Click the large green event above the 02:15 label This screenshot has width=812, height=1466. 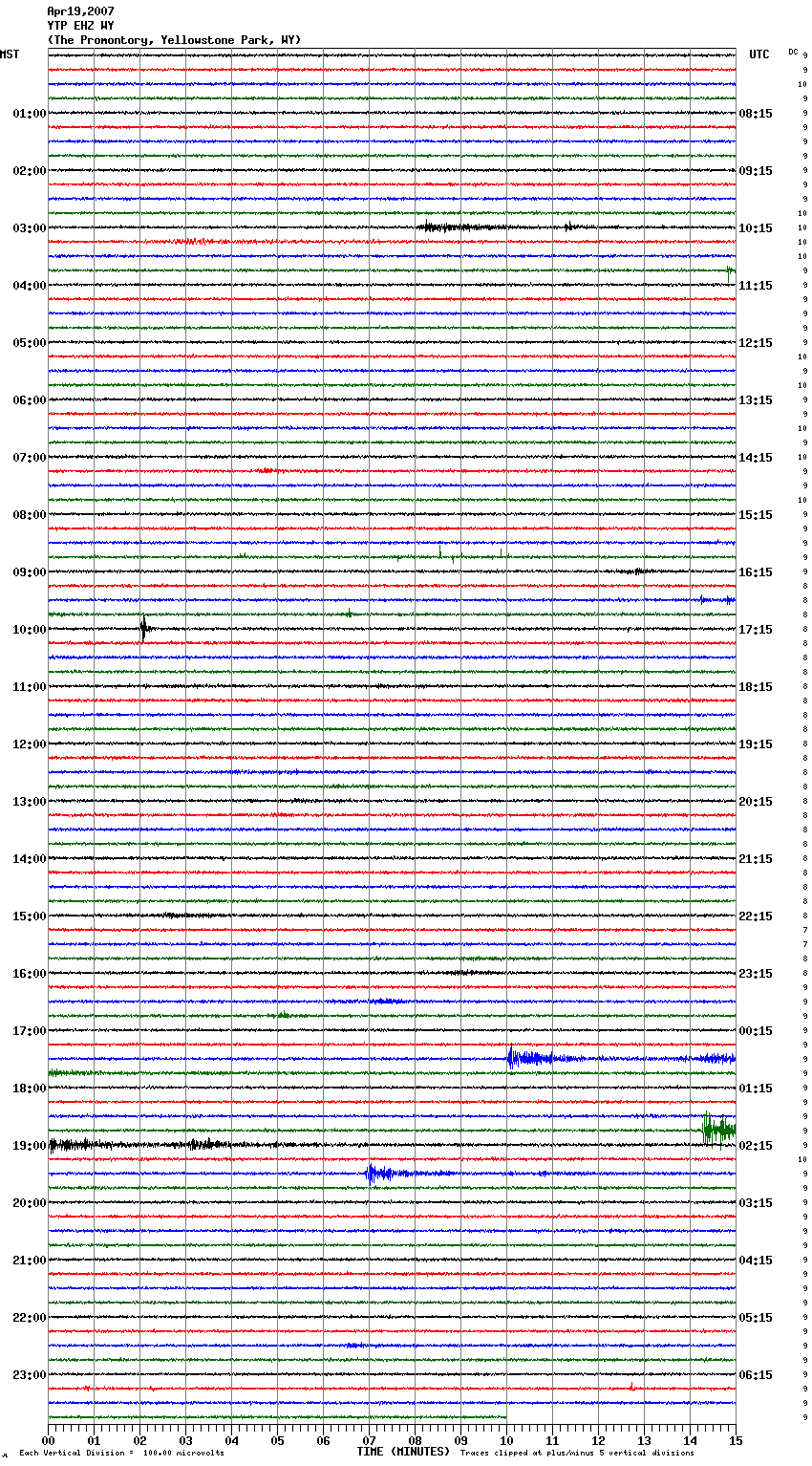[x=718, y=1130]
